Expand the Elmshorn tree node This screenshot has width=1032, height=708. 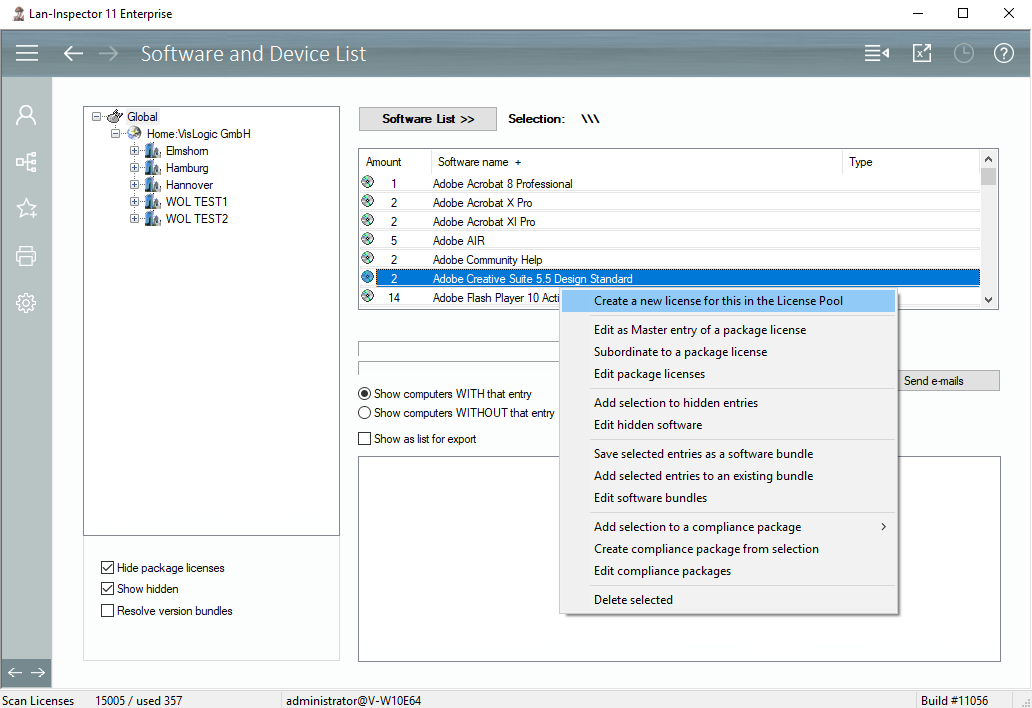134,151
